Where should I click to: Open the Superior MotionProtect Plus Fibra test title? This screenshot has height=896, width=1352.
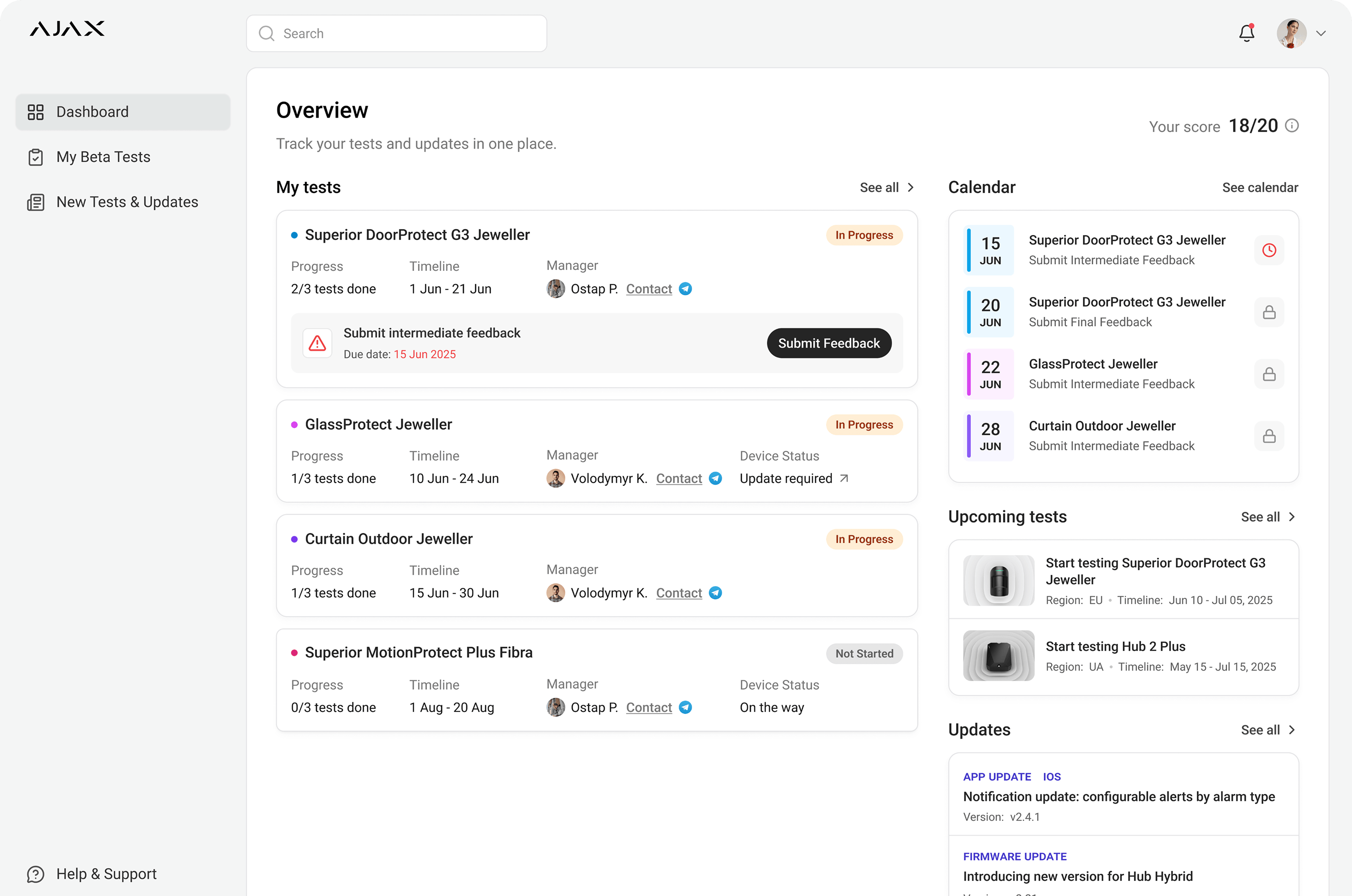[418, 653]
